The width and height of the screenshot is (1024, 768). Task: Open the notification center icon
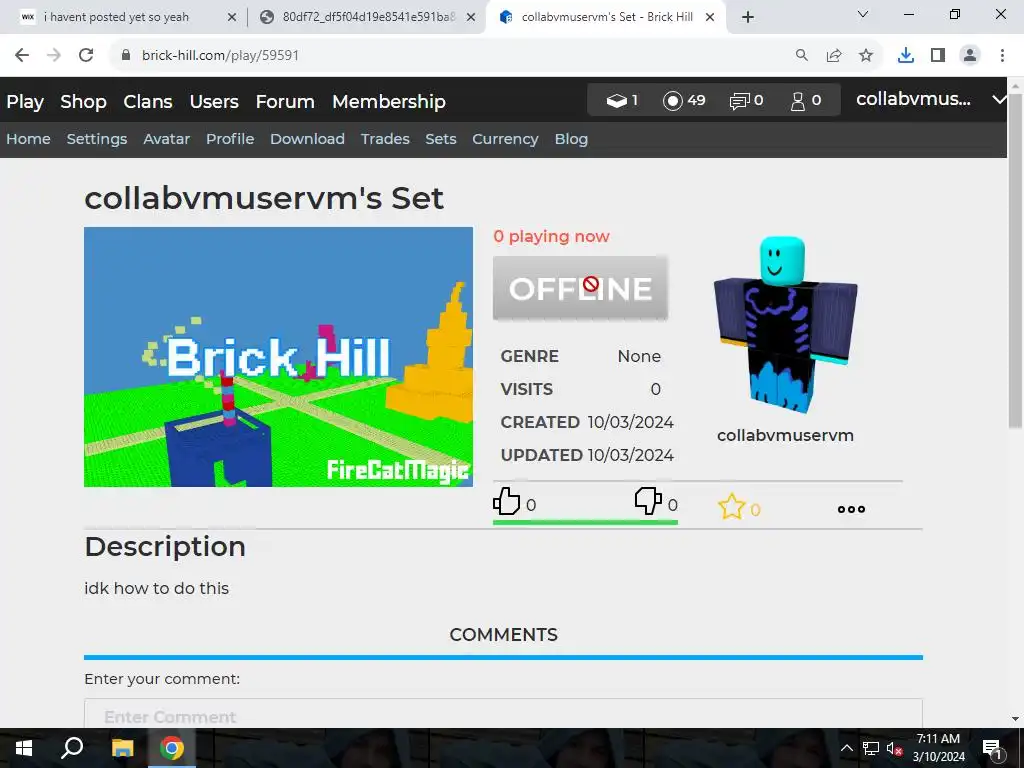[993, 748]
